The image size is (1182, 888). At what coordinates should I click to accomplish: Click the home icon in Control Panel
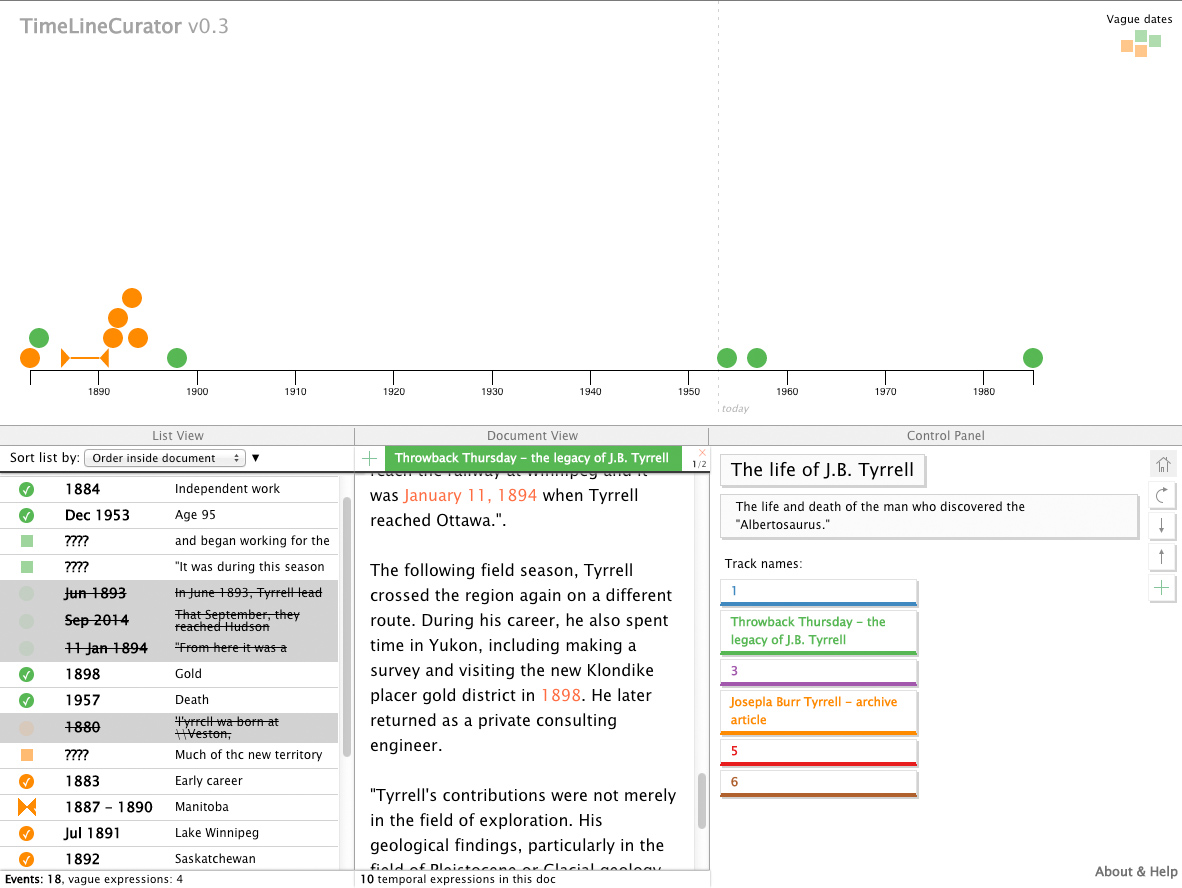(x=1161, y=464)
